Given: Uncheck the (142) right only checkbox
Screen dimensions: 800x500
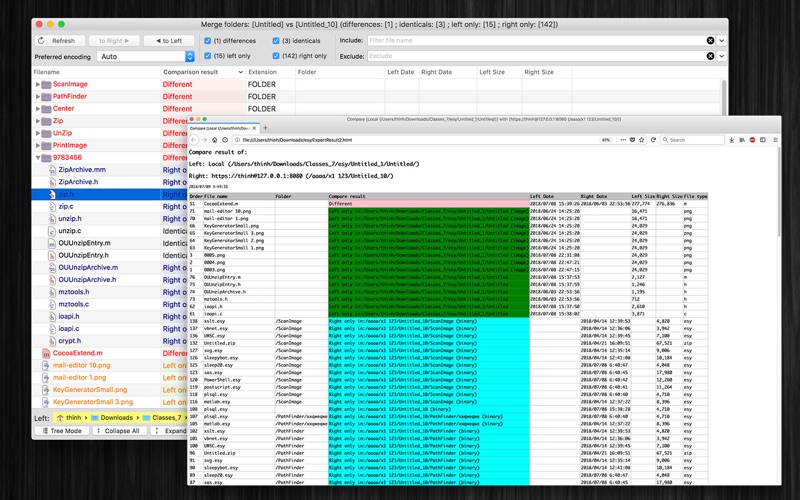Looking at the screenshot, I should pyautogui.click(x=276, y=56).
